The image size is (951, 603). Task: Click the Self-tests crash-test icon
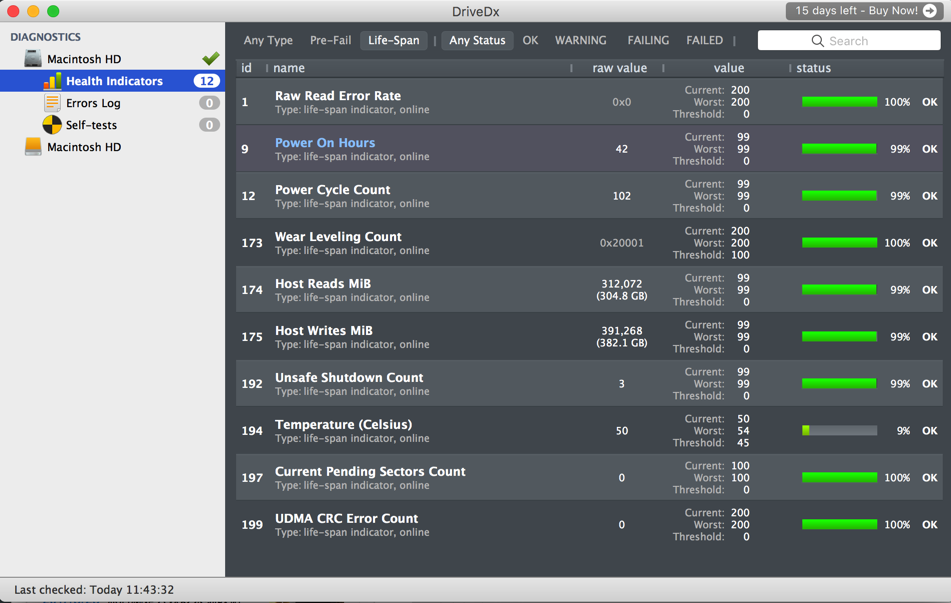coord(52,125)
